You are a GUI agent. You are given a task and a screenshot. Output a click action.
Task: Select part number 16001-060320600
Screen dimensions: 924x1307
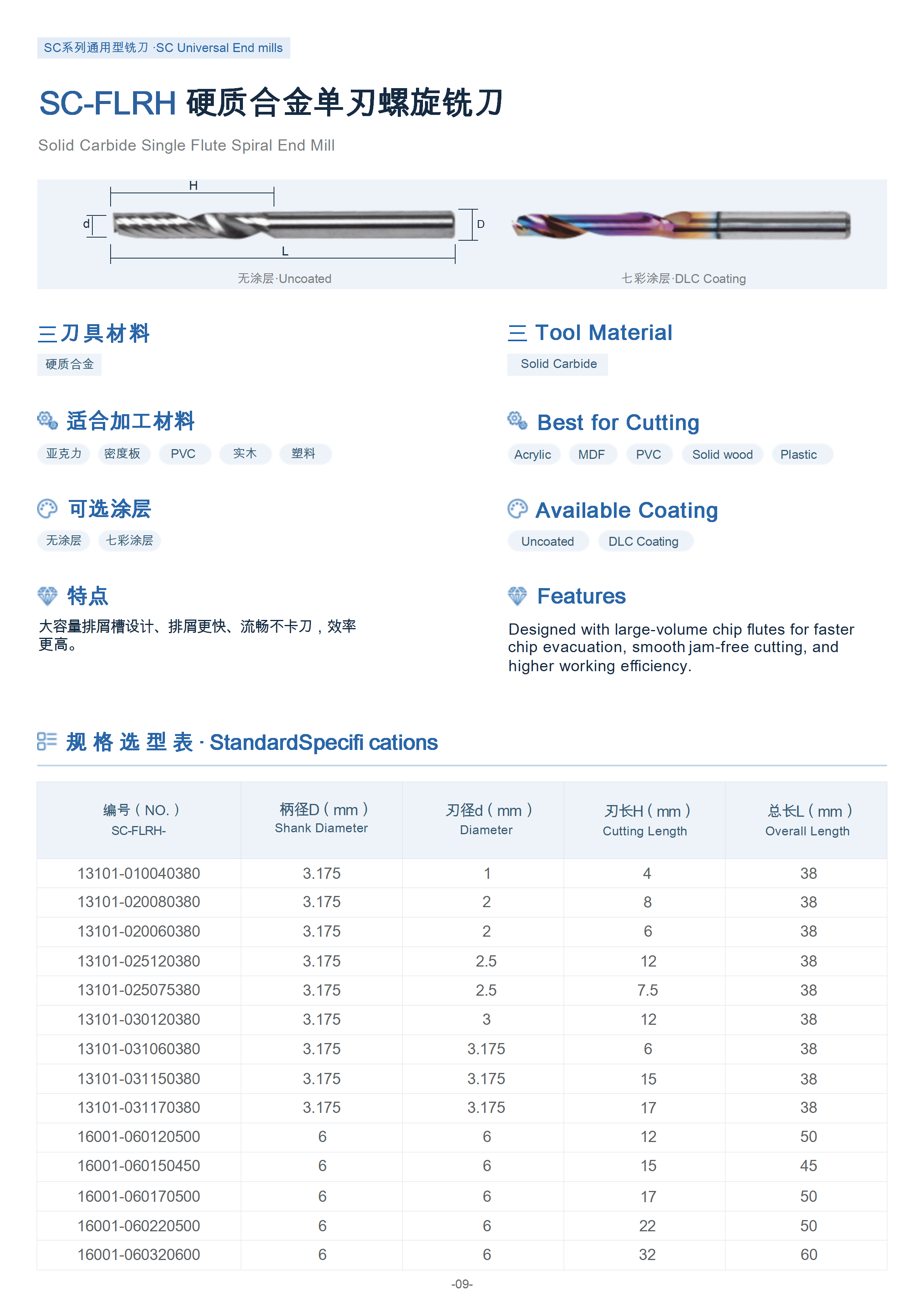[x=139, y=1255]
